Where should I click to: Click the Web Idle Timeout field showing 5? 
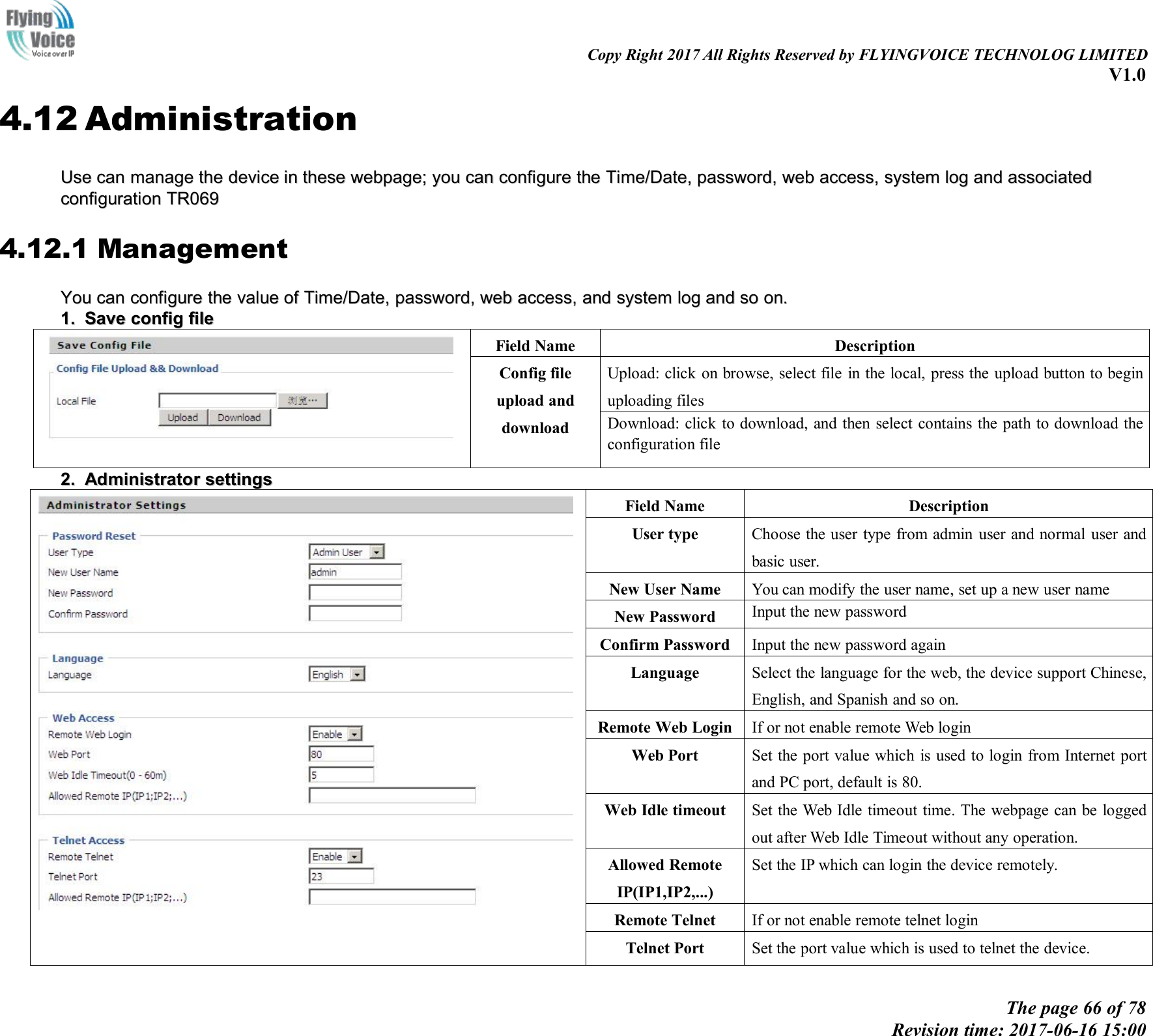341,776
